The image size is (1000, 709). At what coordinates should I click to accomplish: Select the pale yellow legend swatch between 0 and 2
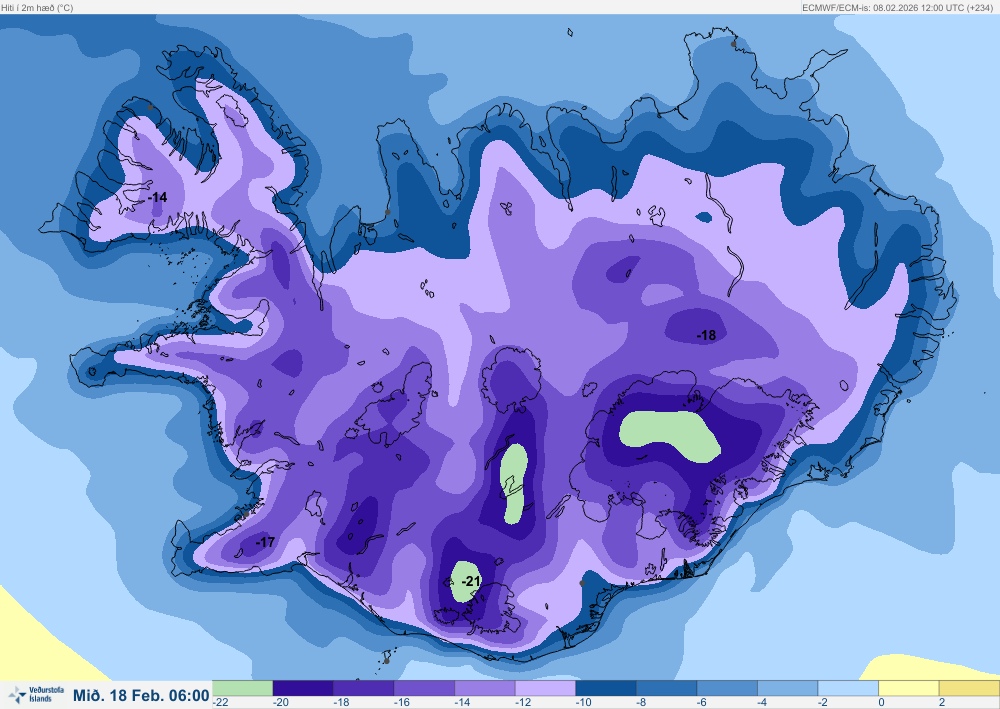point(909,688)
